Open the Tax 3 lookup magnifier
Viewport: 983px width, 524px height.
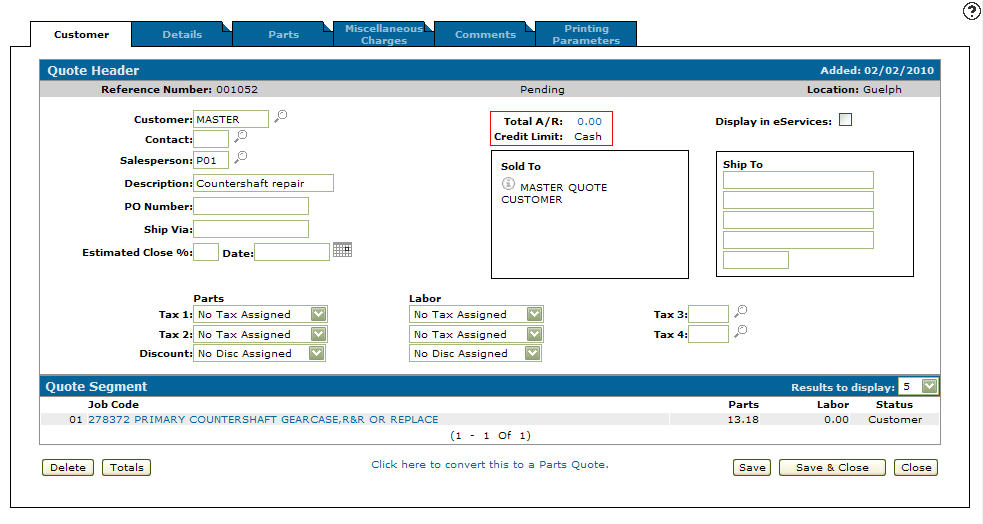coord(740,311)
